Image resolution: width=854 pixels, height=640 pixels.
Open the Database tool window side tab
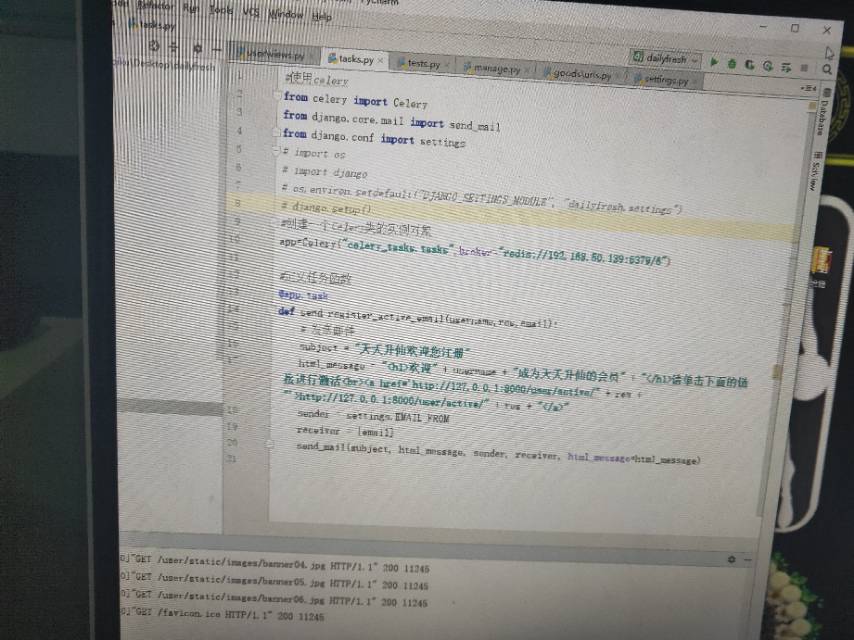[x=823, y=111]
